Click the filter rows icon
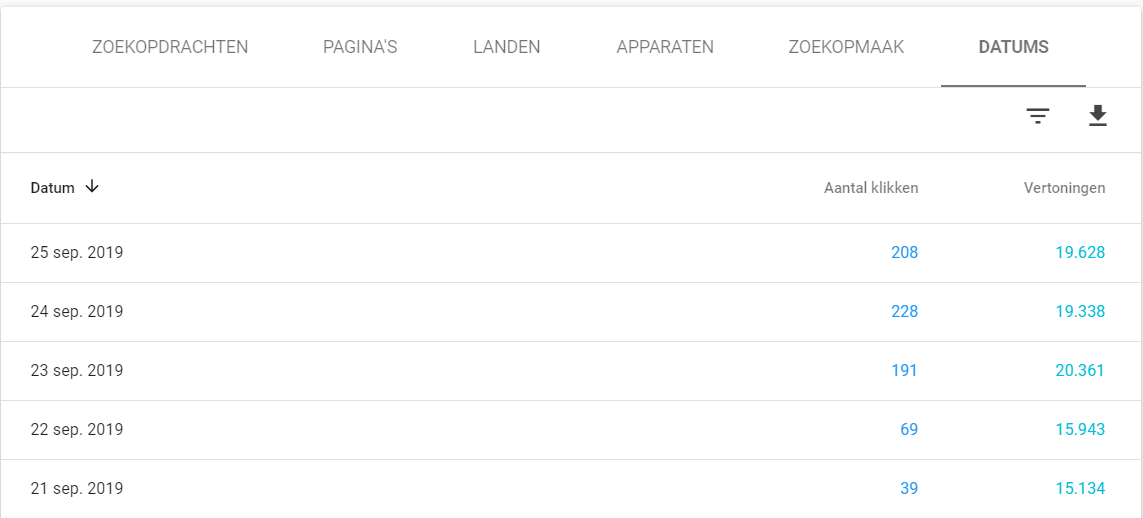The height and width of the screenshot is (518, 1143). tap(1038, 117)
